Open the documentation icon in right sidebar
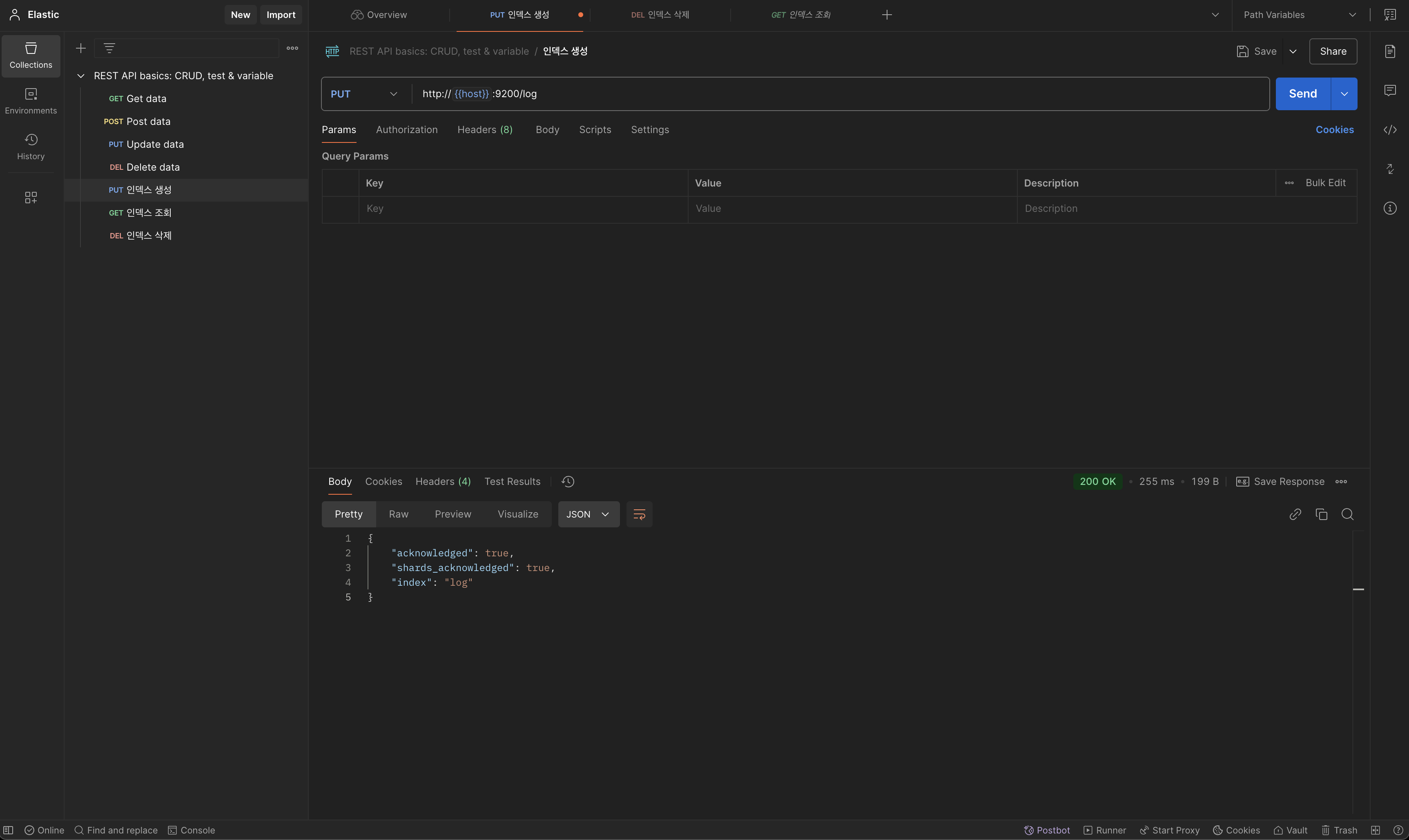The width and height of the screenshot is (1409, 840). tap(1390, 51)
